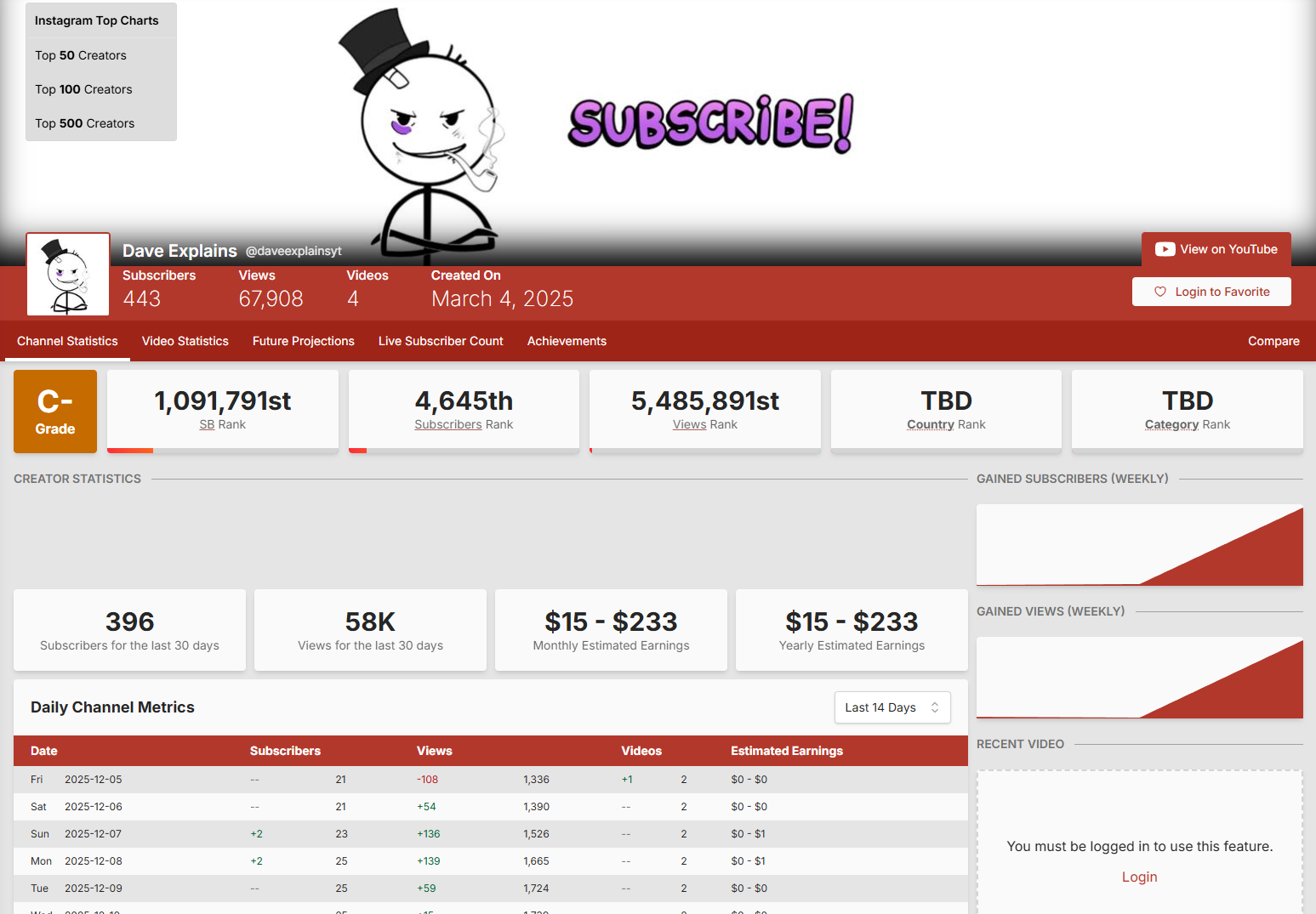Click the Login link under Recent Video

click(x=1139, y=877)
